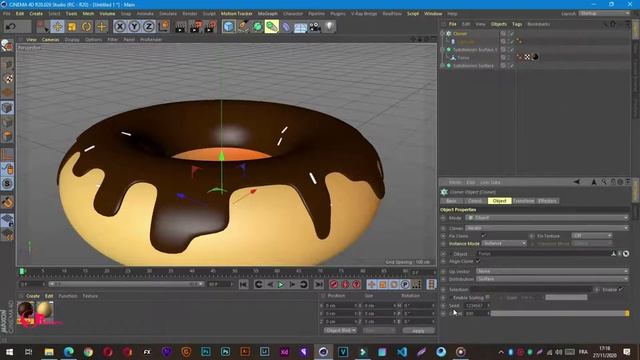Click Render View clapperboard icon

(180, 27)
